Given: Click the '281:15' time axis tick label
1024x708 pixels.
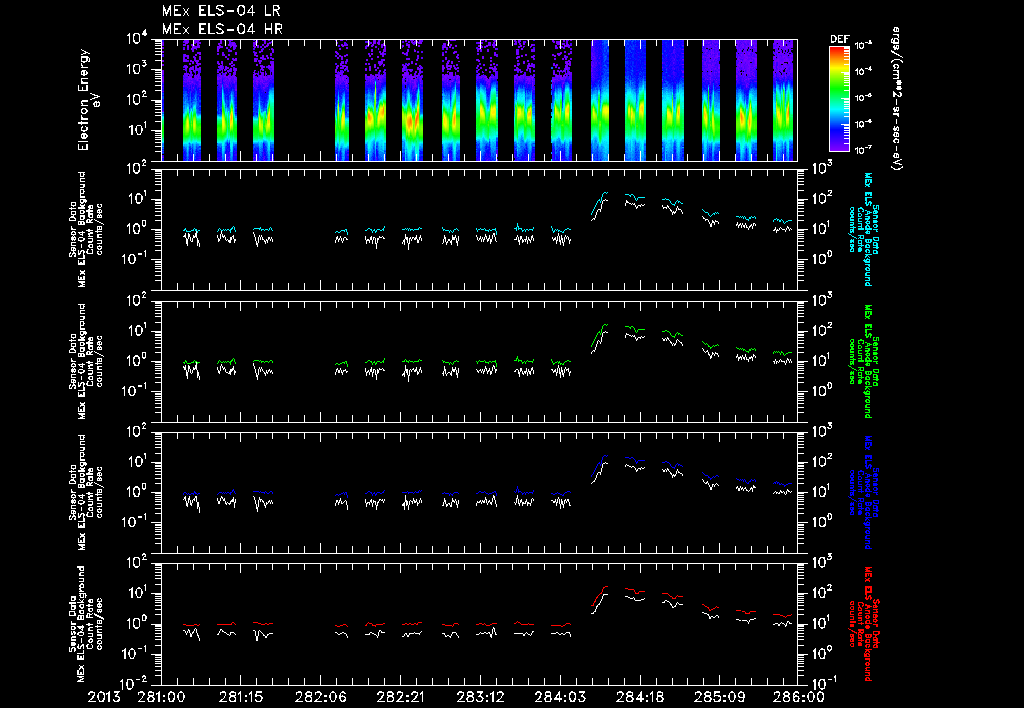Looking at the screenshot, I should 241,697.
